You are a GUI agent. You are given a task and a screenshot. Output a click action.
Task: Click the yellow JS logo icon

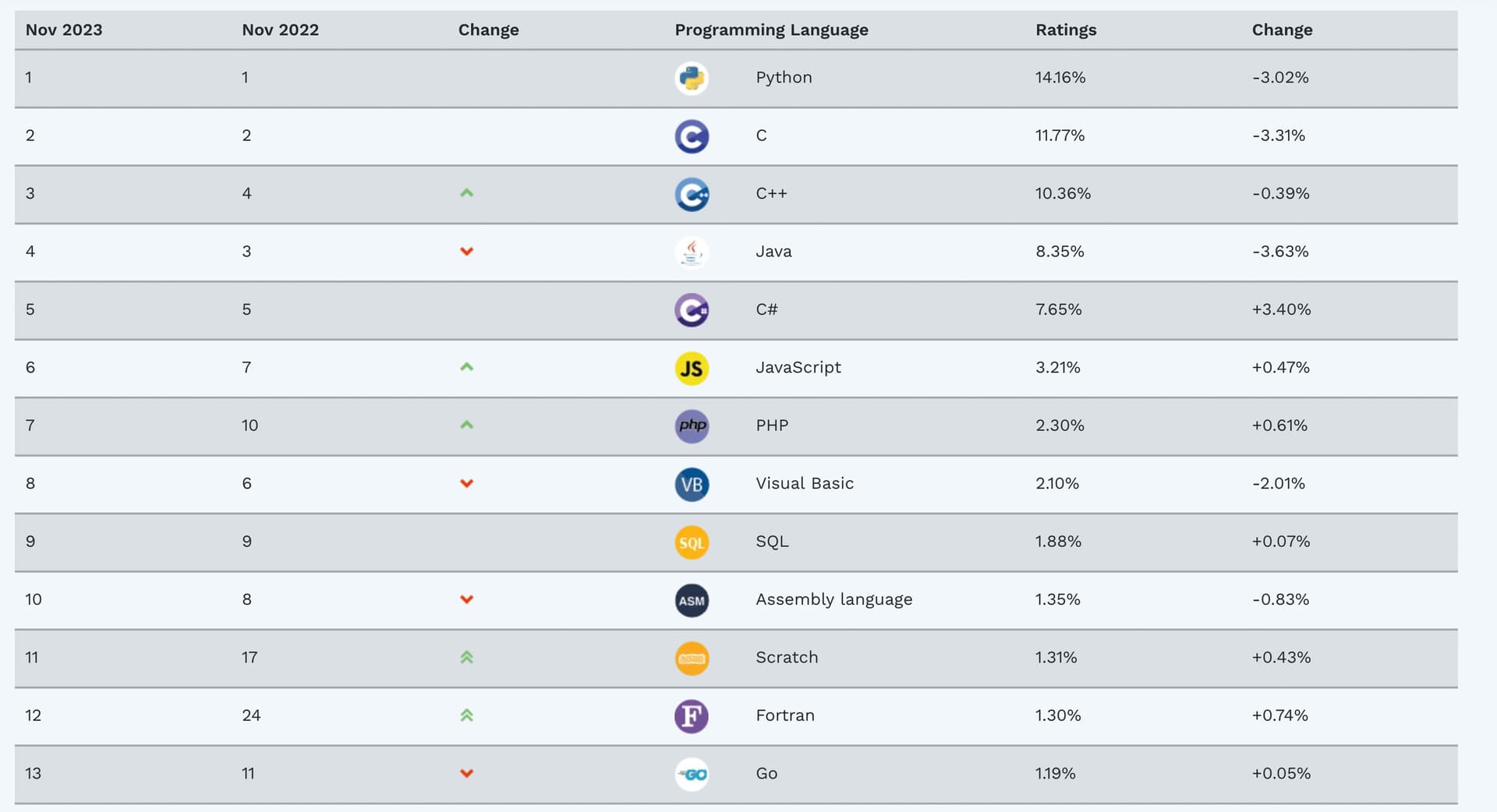click(692, 368)
